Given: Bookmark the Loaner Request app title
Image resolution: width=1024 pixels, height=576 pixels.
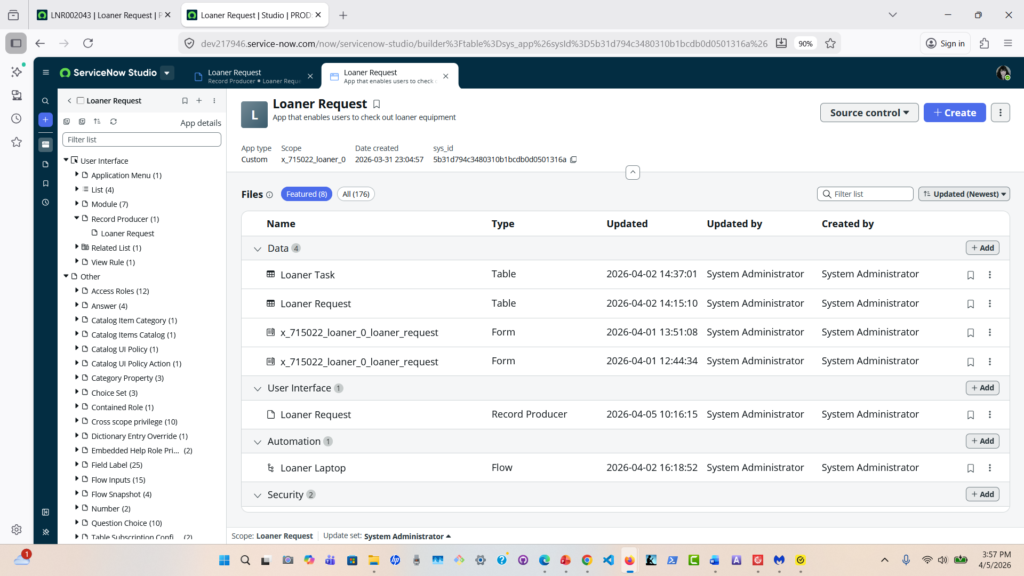Looking at the screenshot, I should point(377,104).
